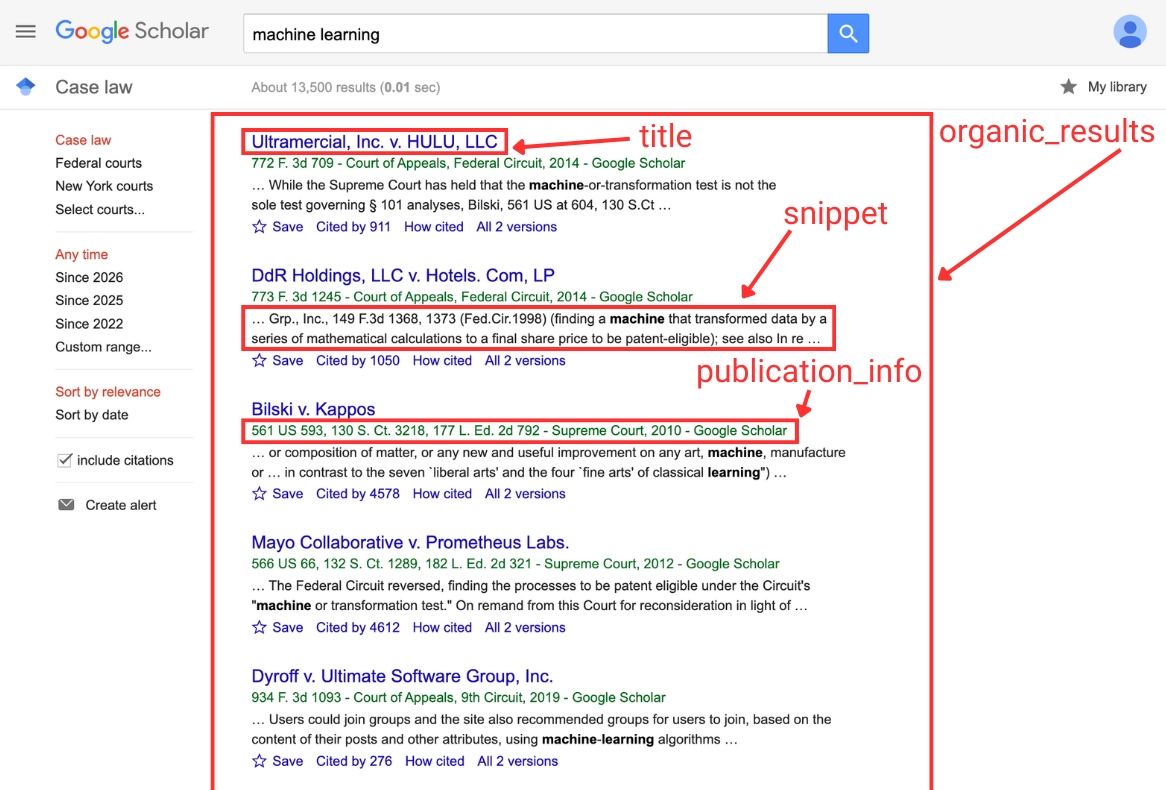This screenshot has width=1166, height=790.
Task: Click Cited by 4578 link
Action: pos(358,494)
